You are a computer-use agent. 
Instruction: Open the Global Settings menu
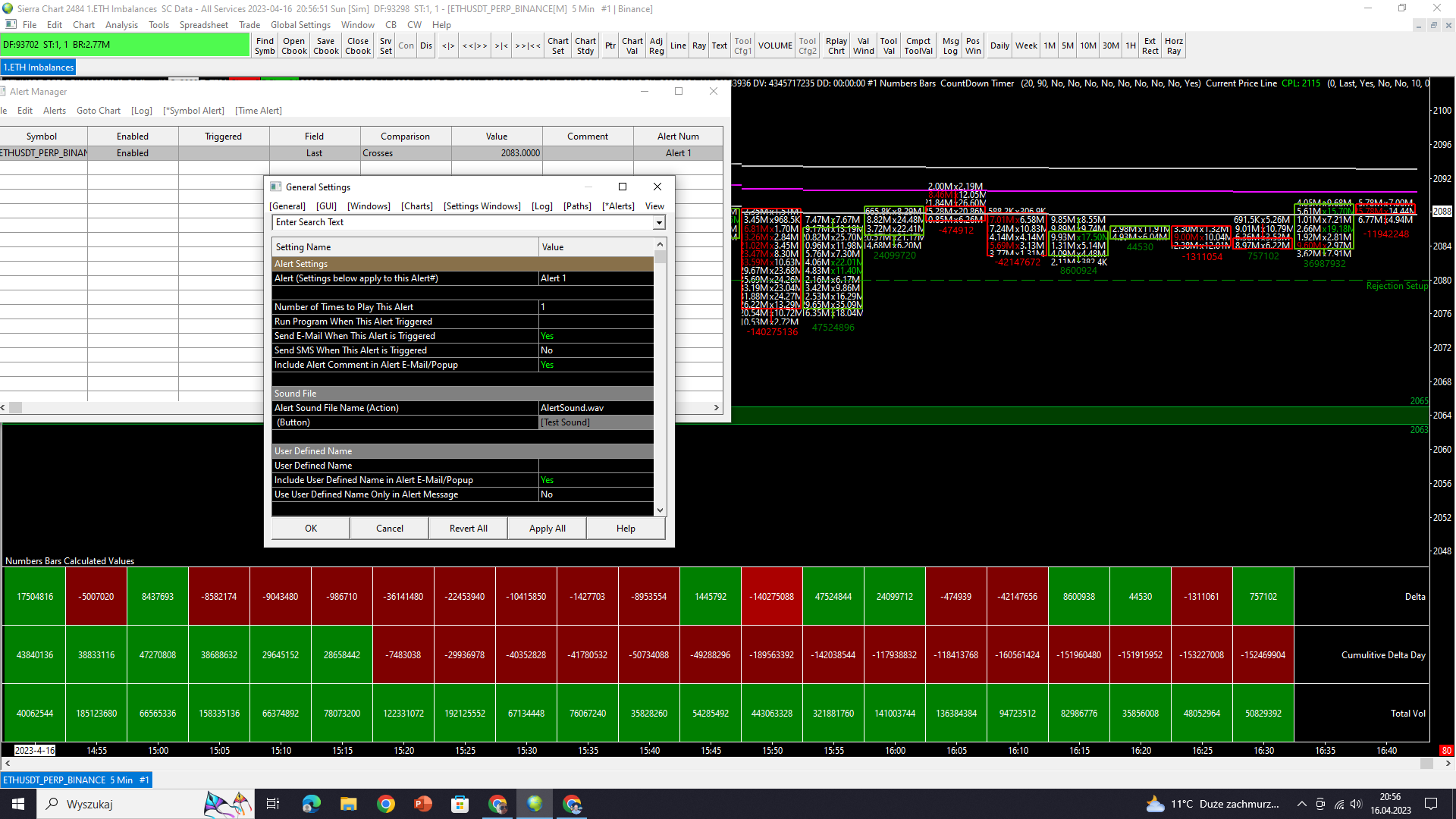coord(300,24)
